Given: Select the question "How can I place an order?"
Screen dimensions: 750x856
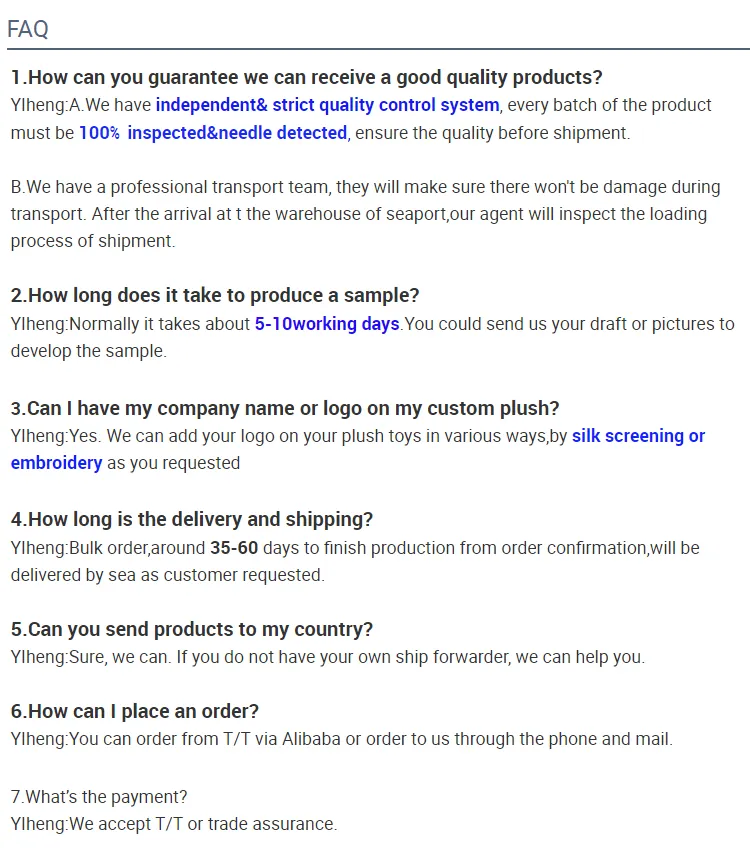Looking at the screenshot, I should pos(135,712).
